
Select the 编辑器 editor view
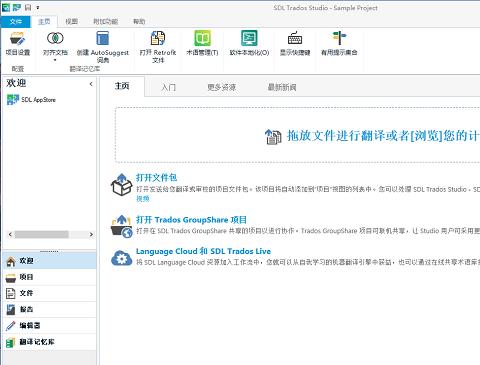coord(49,325)
